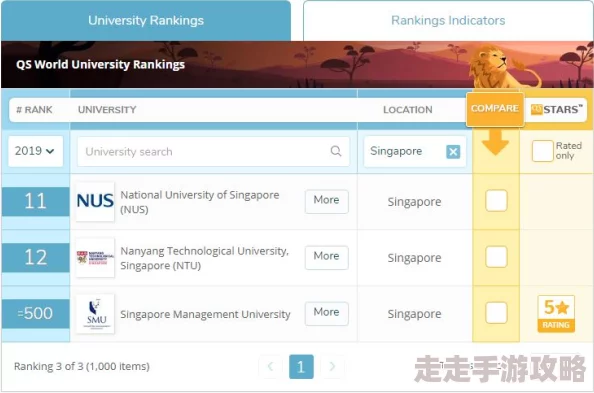The height and width of the screenshot is (393, 594).
Task: Switch to University Rankings tab
Action: pyautogui.click(x=146, y=20)
